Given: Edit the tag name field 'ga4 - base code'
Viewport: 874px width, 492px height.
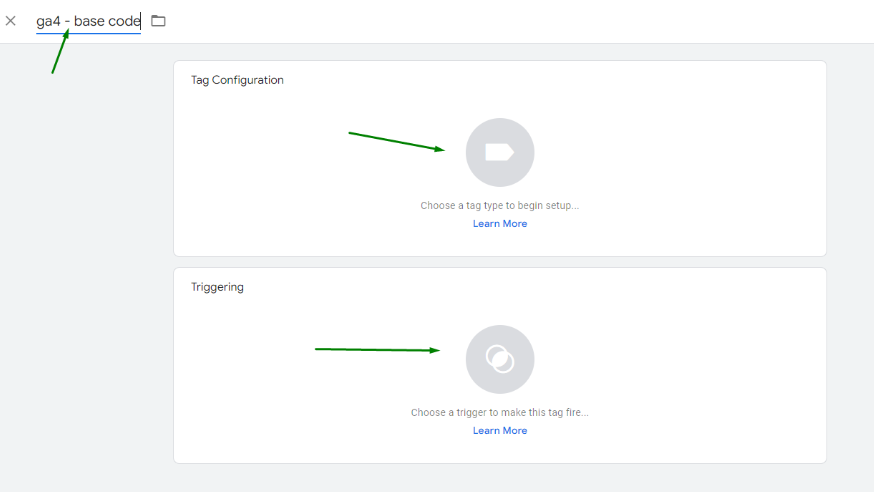Looking at the screenshot, I should click(89, 21).
